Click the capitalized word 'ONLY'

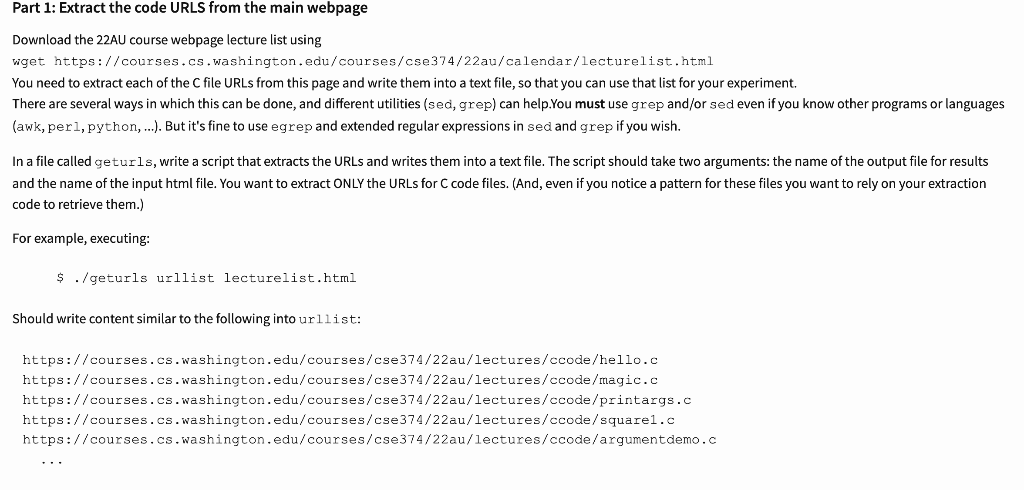(349, 184)
